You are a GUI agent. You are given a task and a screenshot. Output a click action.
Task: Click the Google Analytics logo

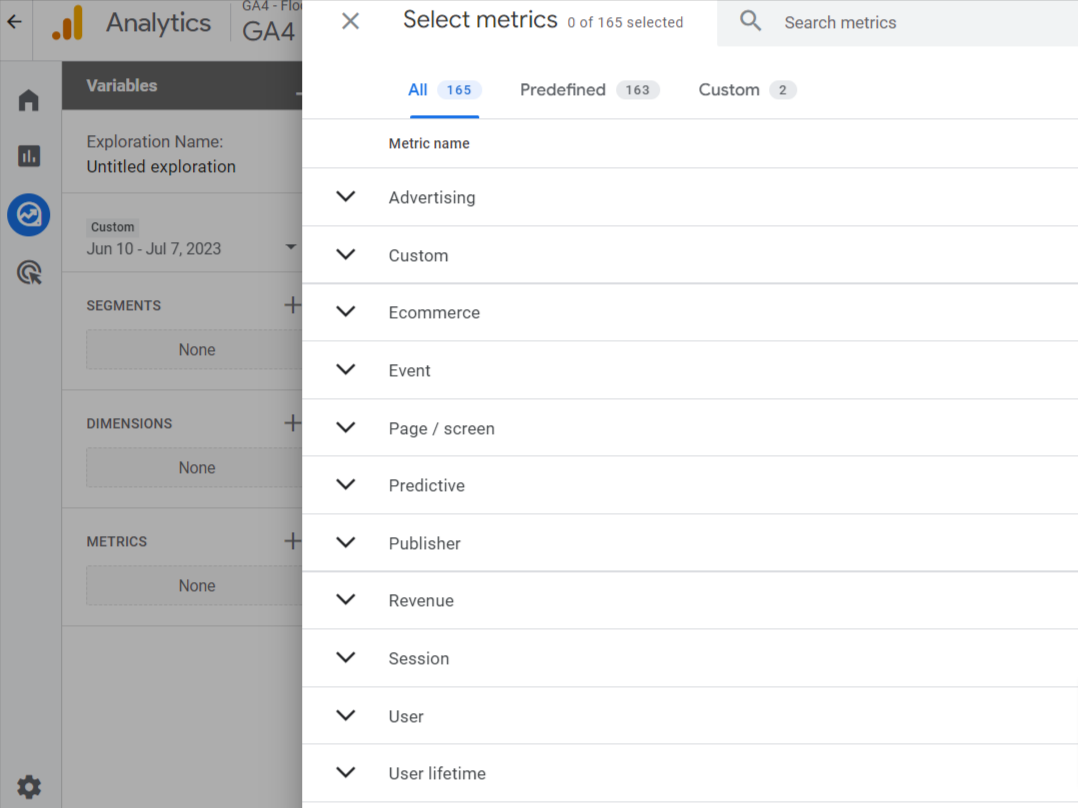(67, 23)
